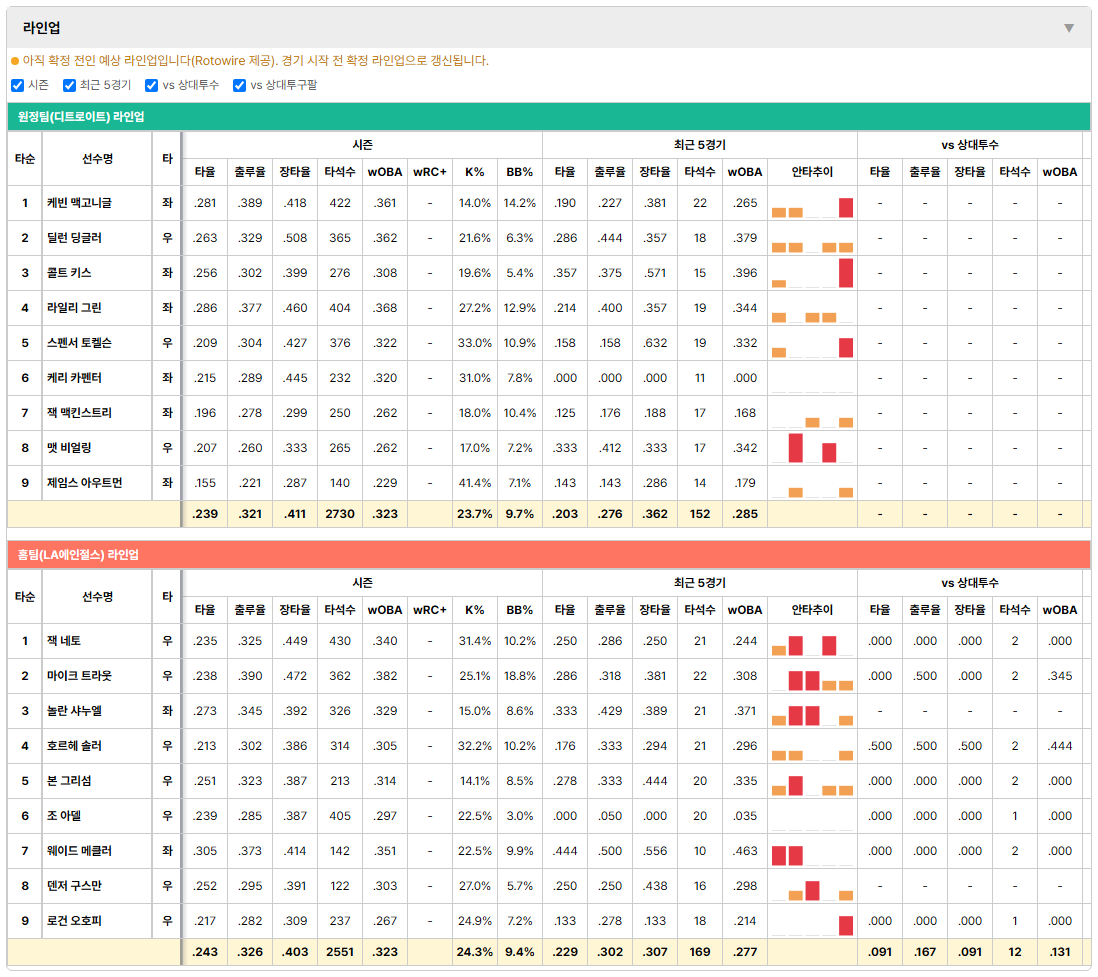Click the 안타추이 header in Detroit table
Image resolution: width=1098 pixels, height=977 pixels.
(x=812, y=172)
